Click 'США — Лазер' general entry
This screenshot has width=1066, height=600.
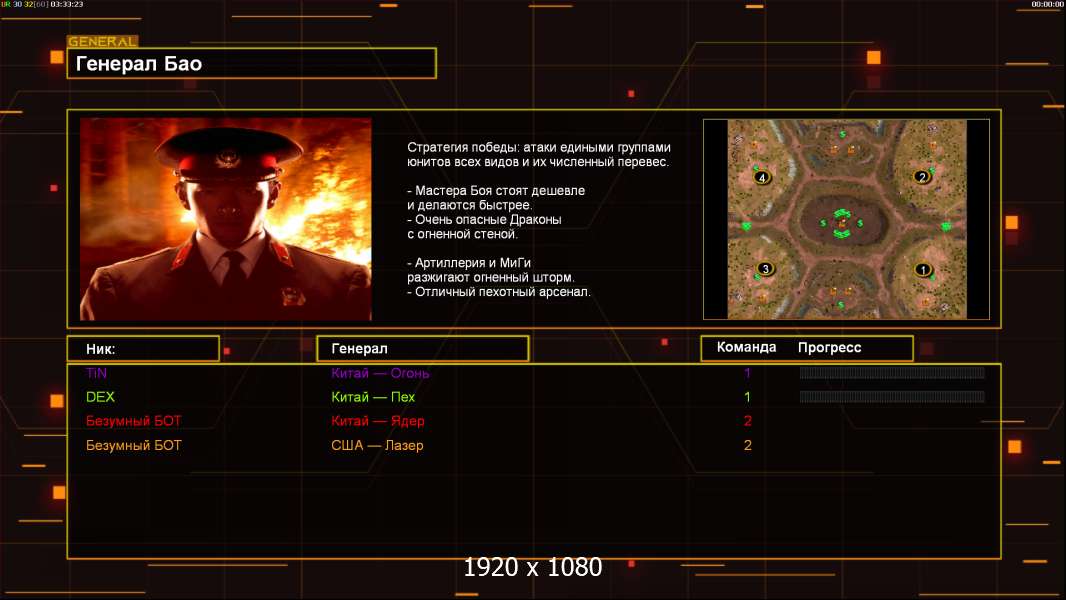(377, 446)
